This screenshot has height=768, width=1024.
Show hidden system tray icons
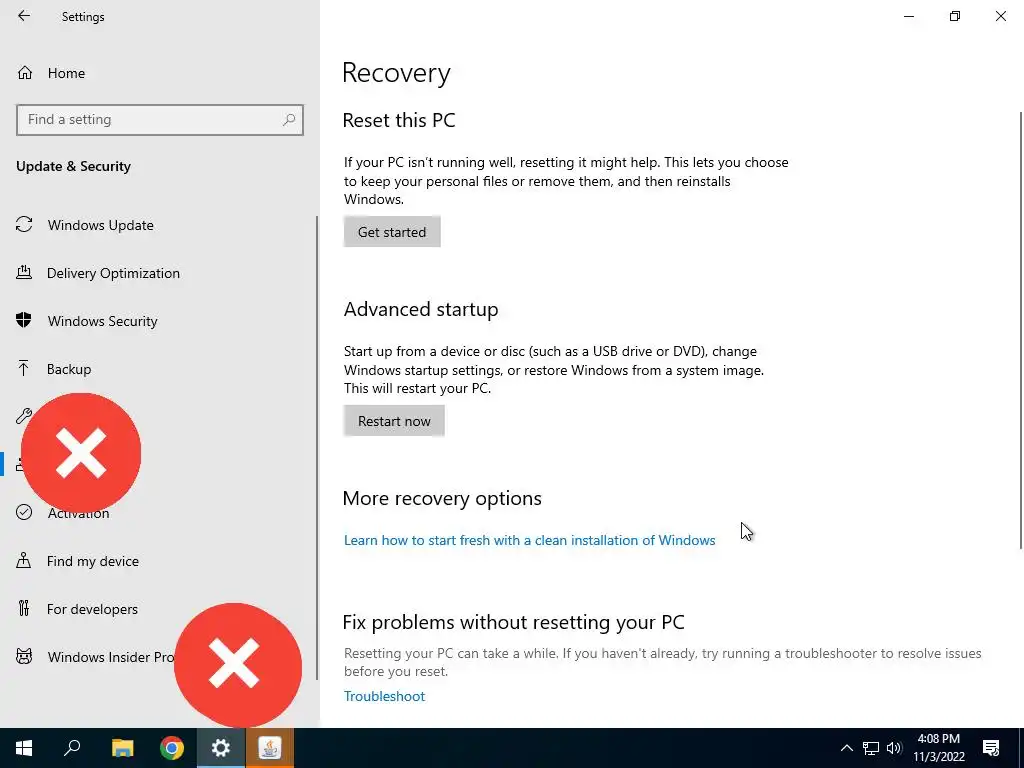pos(846,748)
